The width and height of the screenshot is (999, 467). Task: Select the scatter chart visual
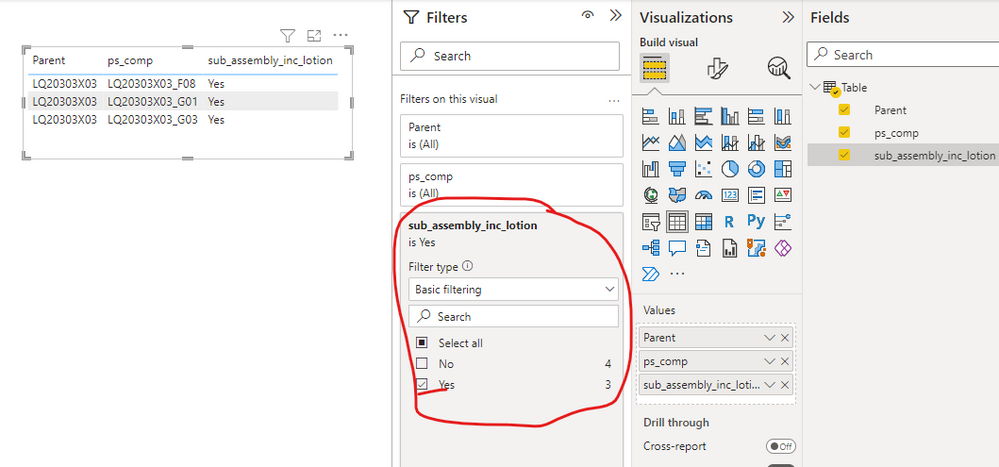pyautogui.click(x=703, y=169)
